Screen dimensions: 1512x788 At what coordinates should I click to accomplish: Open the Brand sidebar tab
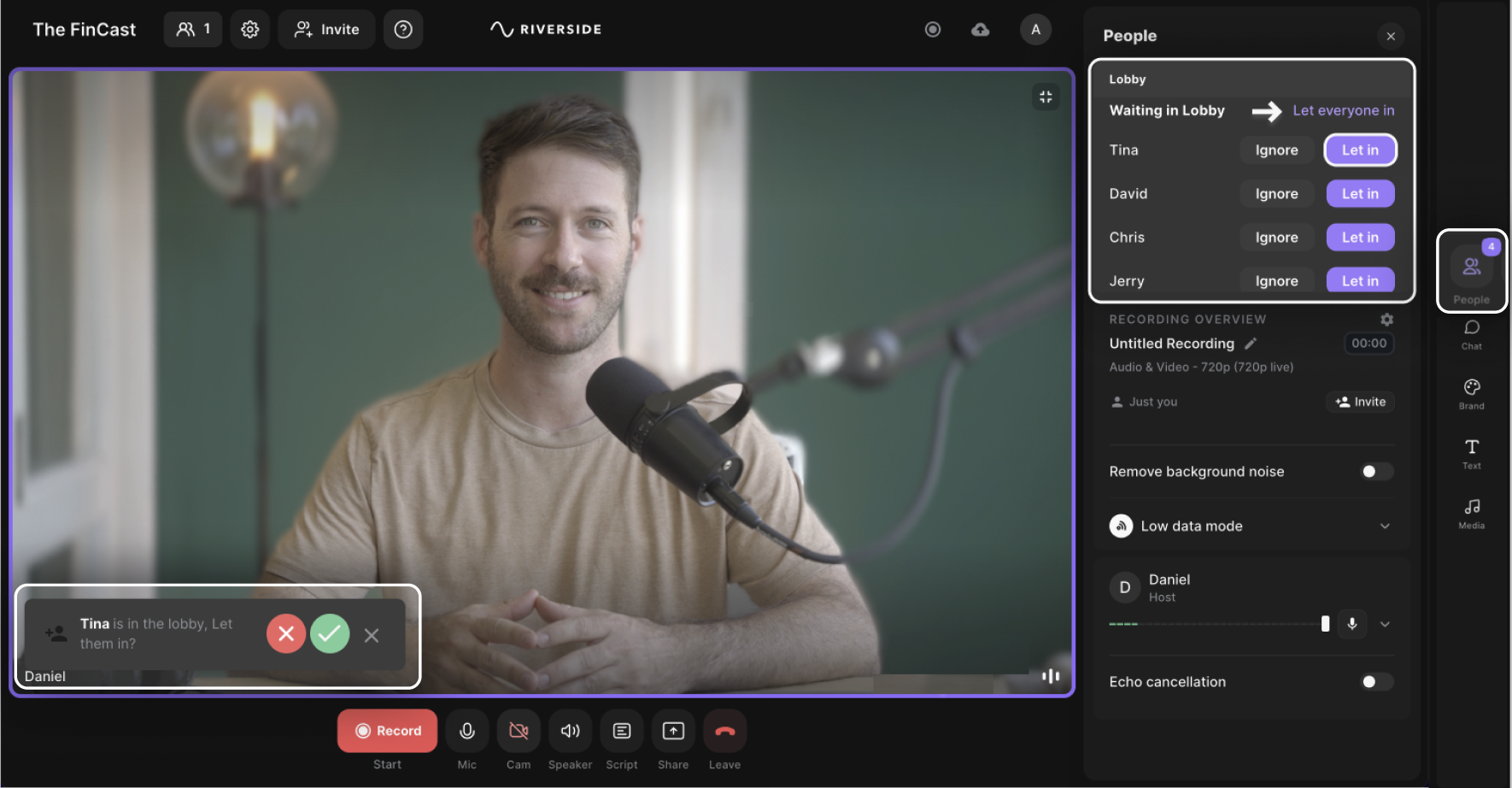pos(1471,394)
